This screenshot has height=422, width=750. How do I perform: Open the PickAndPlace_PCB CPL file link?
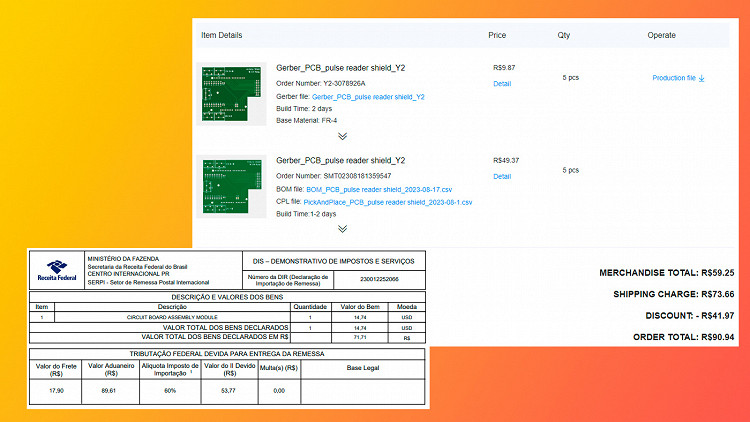pos(387,202)
